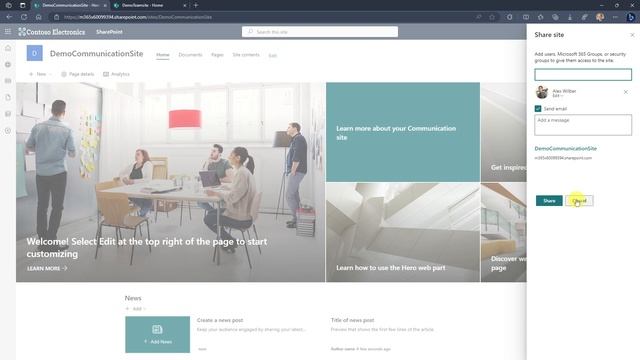
Task: Click the blue D site logo tile
Action: 35,53
